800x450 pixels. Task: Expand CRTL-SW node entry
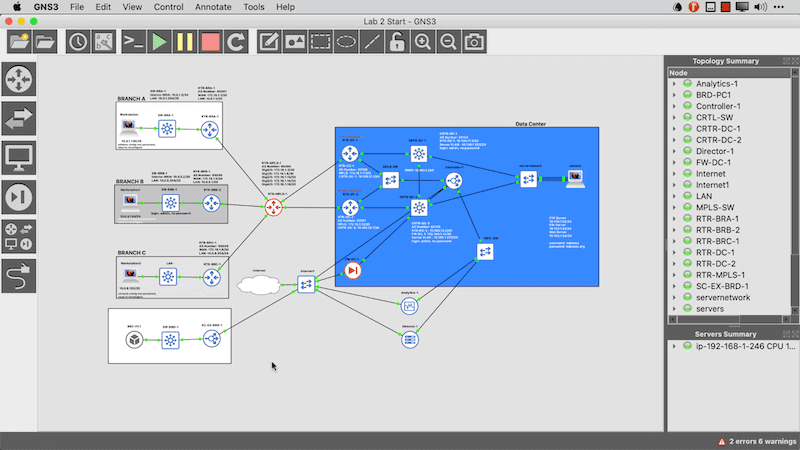point(674,117)
